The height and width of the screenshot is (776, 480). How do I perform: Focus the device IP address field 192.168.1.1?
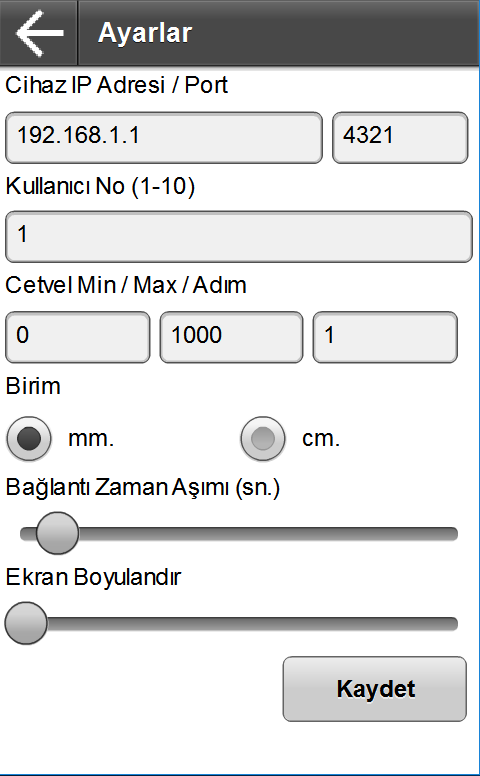tap(164, 138)
